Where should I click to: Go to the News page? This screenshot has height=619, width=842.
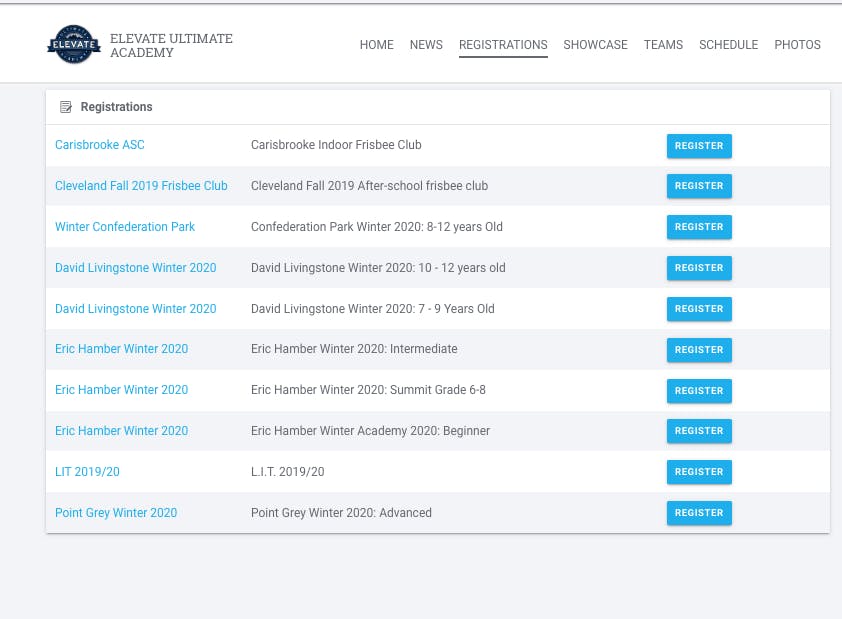point(426,45)
